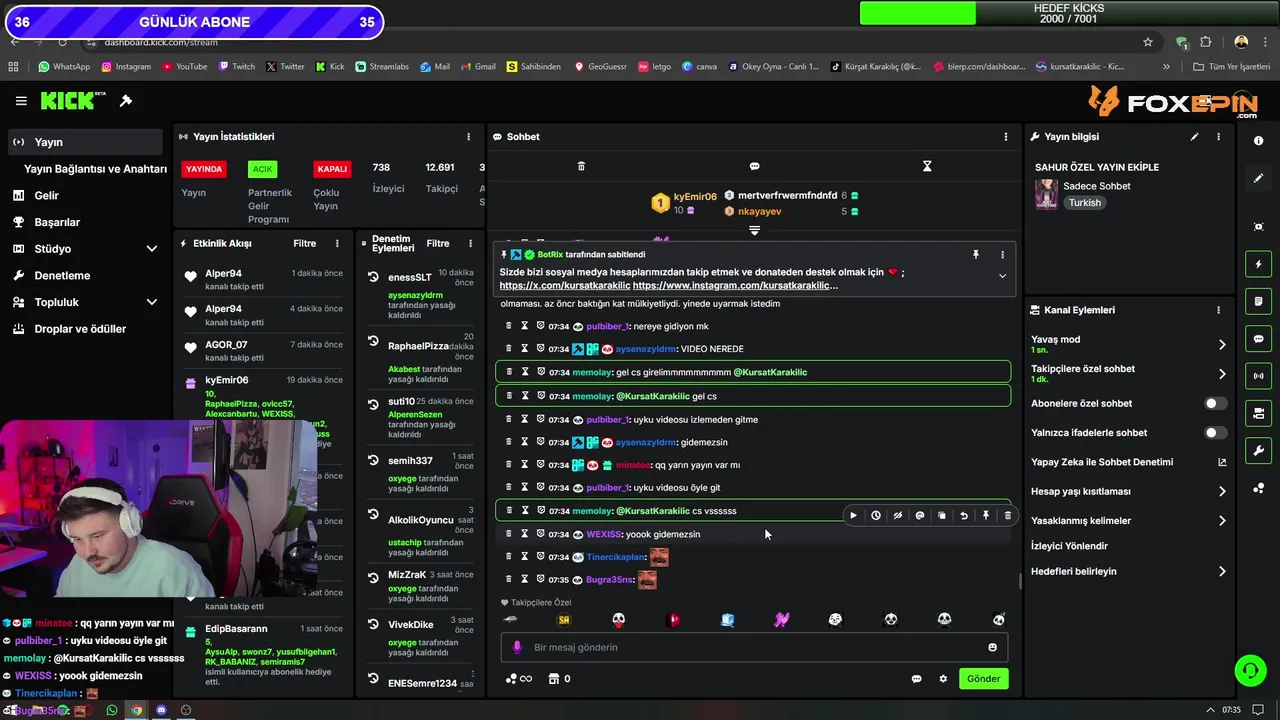Image resolution: width=1280 pixels, height=720 pixels.
Task: Open the instagram.com/kursatkarakilic link
Action: (x=735, y=285)
